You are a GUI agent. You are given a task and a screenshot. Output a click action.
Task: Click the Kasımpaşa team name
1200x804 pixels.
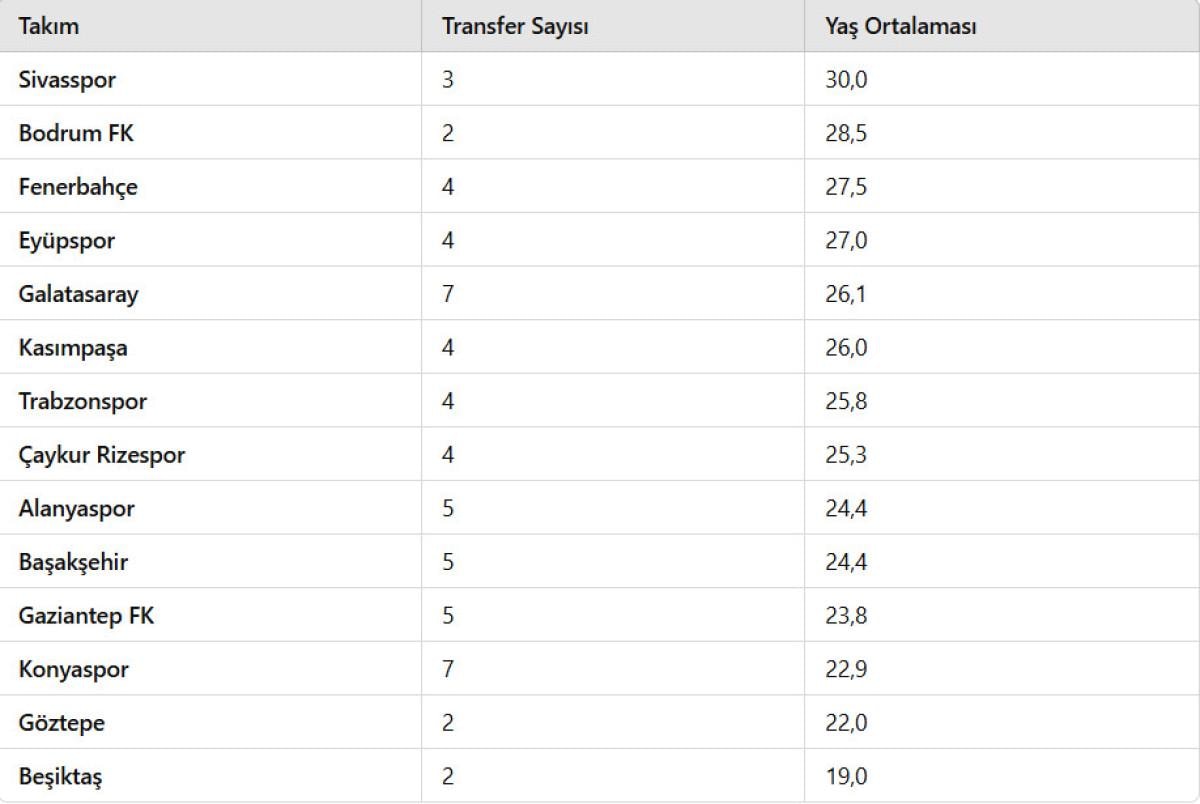pos(73,348)
